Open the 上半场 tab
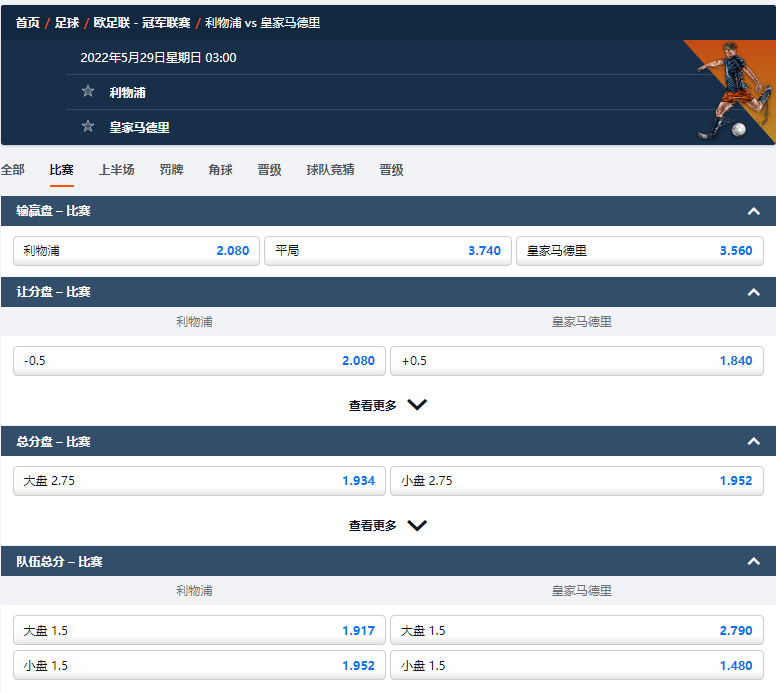This screenshot has width=776, height=693. (x=116, y=170)
